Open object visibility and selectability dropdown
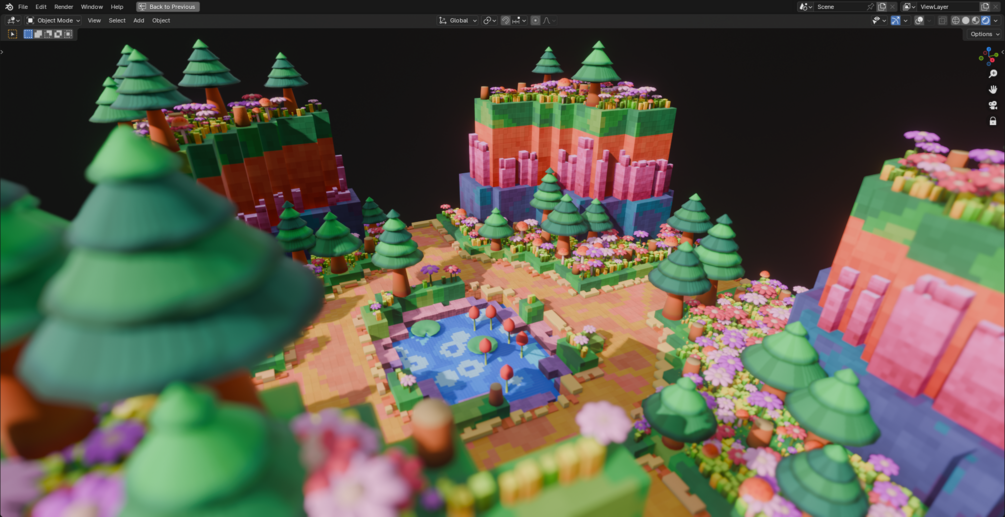 (x=879, y=21)
